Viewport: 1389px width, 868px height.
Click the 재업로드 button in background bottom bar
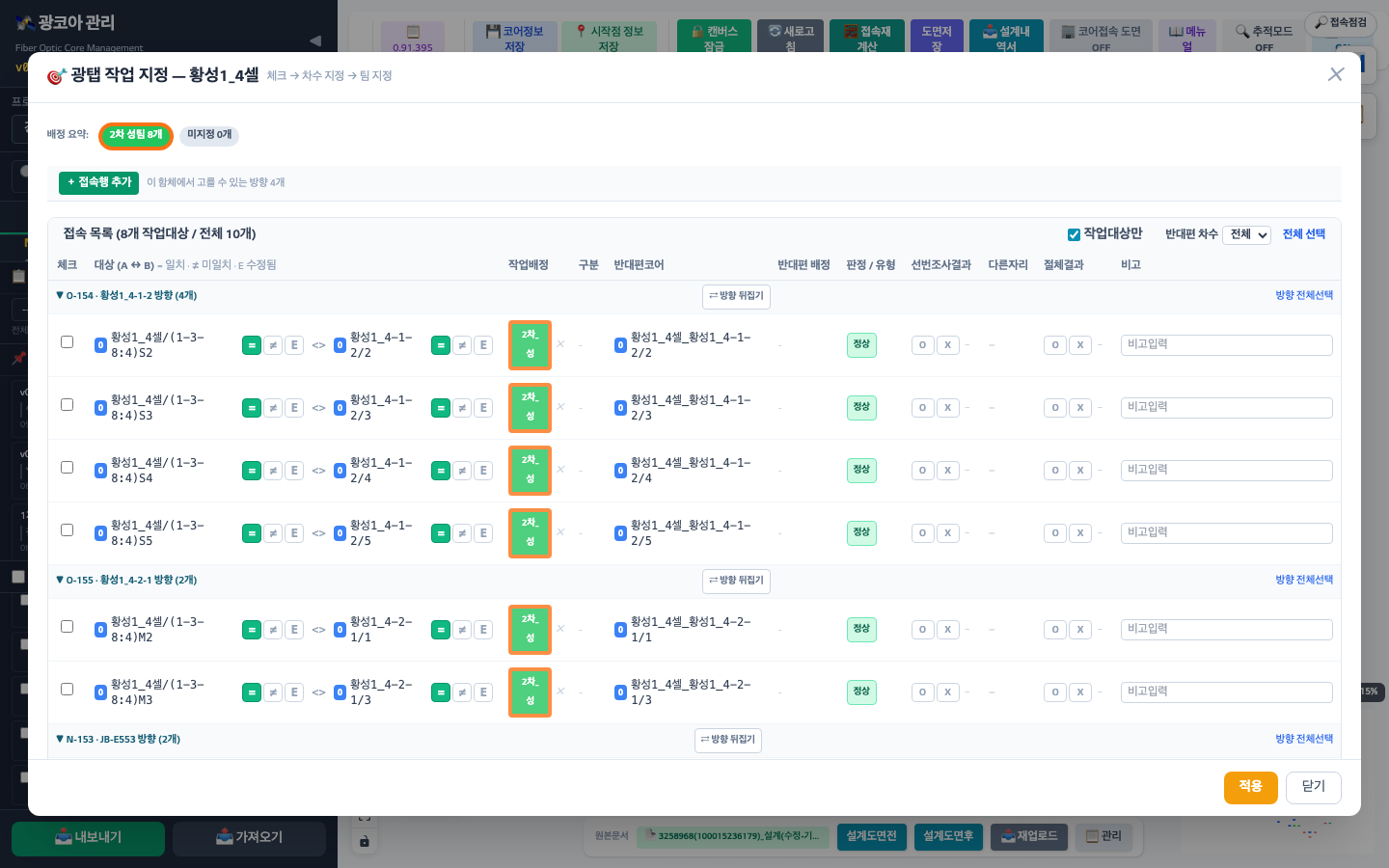coord(1030,836)
